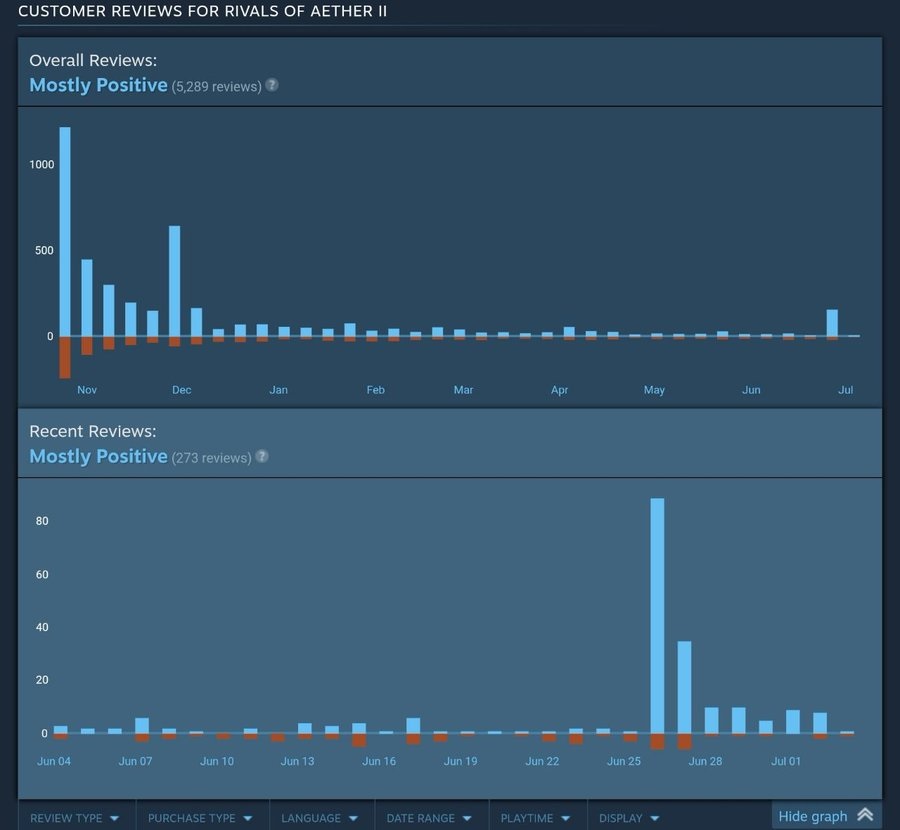This screenshot has width=900, height=830.
Task: Click the Jun 16 axis label
Action: point(379,761)
